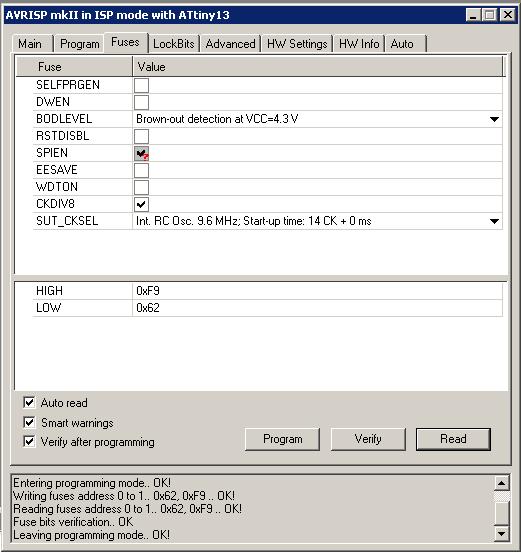Image resolution: width=521 pixels, height=553 pixels.
Task: Enable the EESAVE fuse checkbox
Action: point(141,170)
